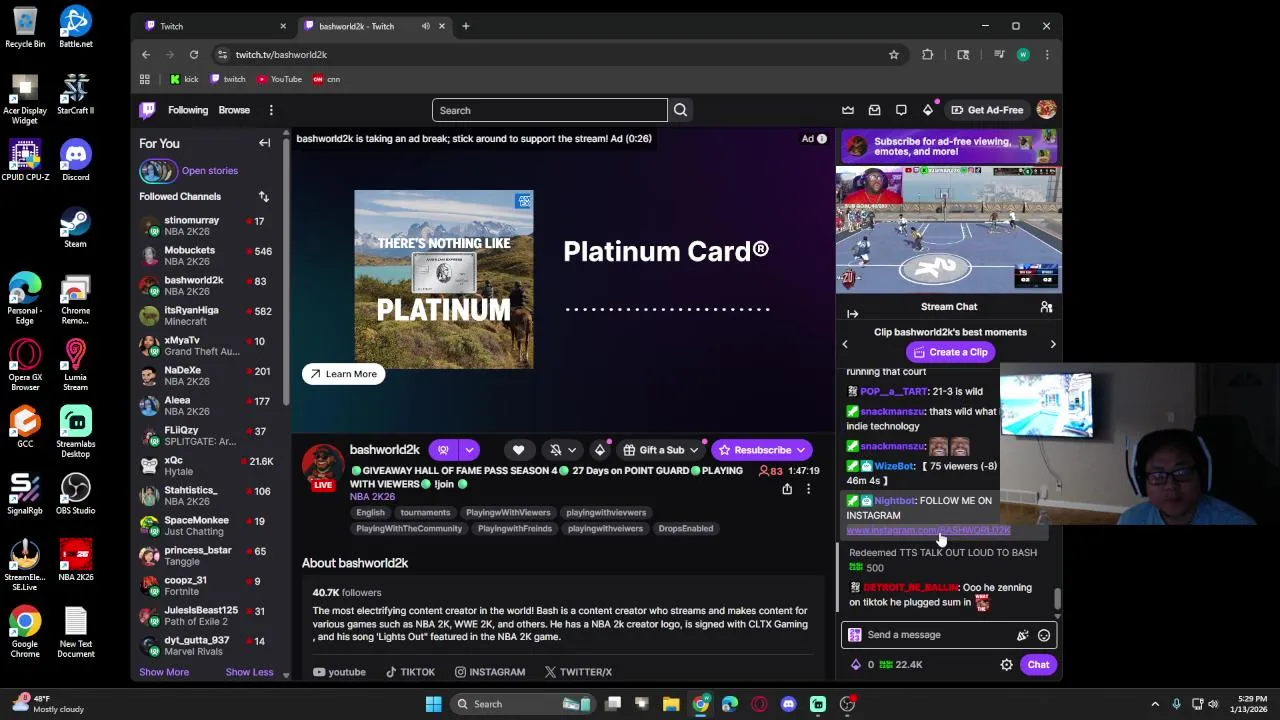The width and height of the screenshot is (1280, 720).
Task: Open the chat community users icon
Action: tap(1046, 307)
